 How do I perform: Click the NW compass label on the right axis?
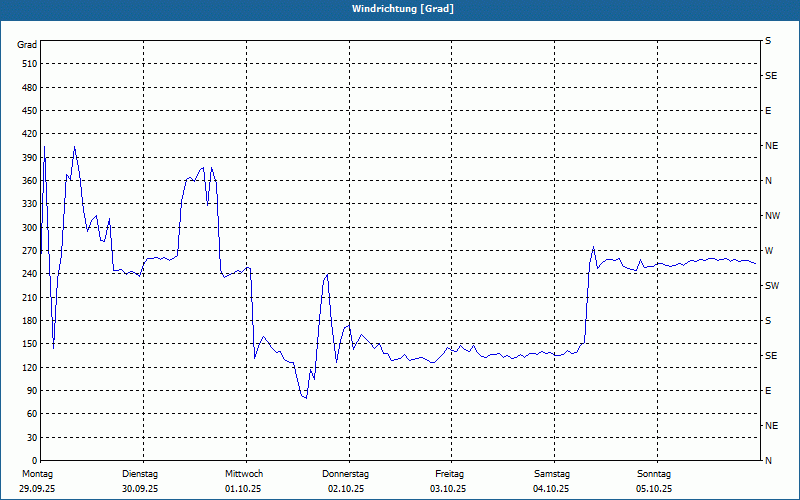pos(772,216)
